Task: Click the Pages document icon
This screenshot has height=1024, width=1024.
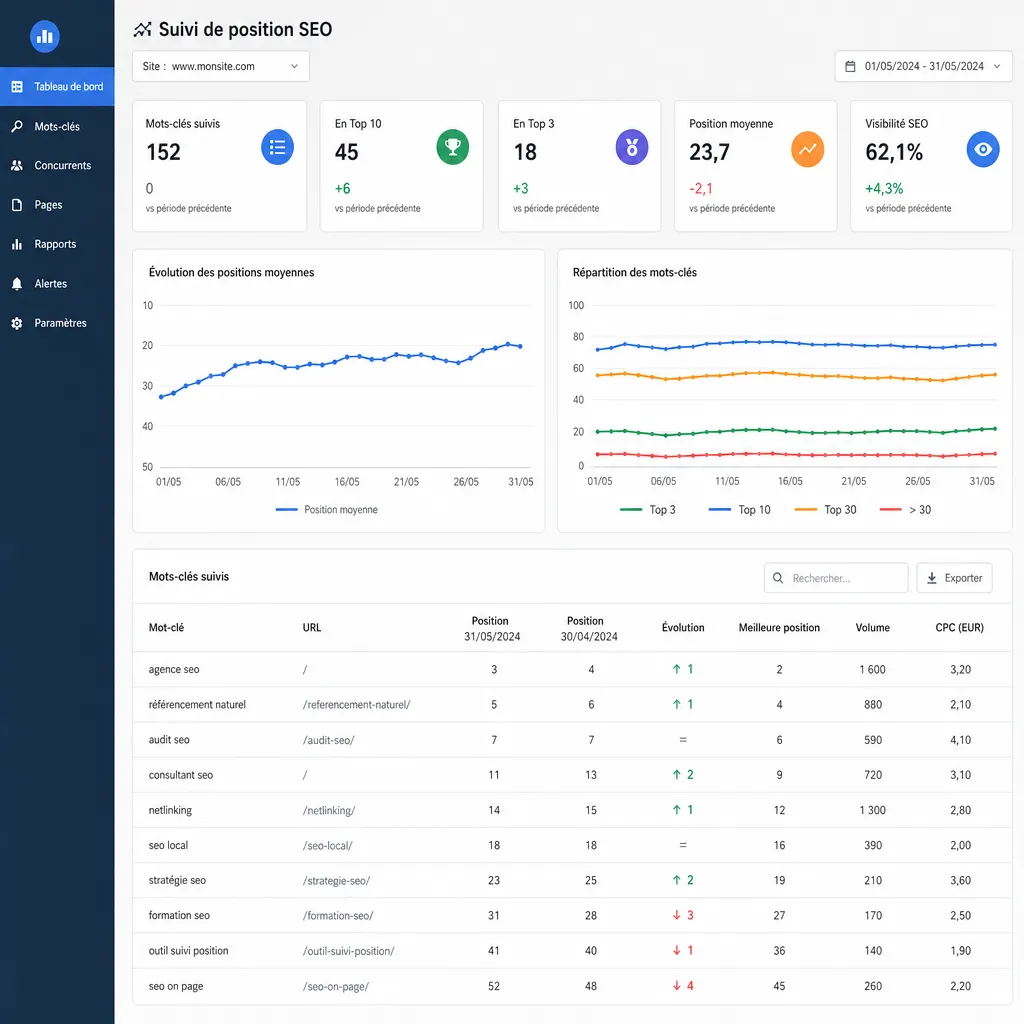Action: (x=17, y=204)
